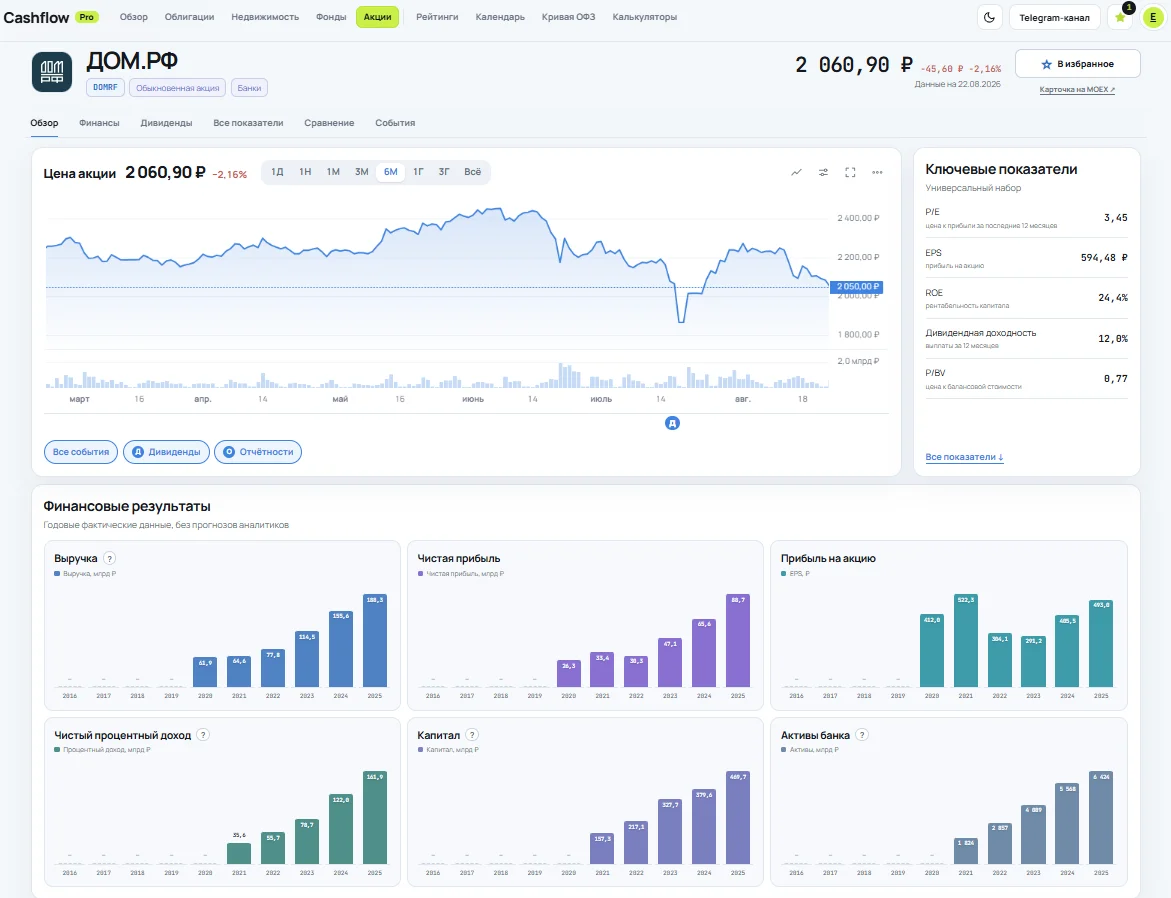This screenshot has width=1171, height=898.
Task: Open Рейтинги section
Action: pyautogui.click(x=437, y=17)
